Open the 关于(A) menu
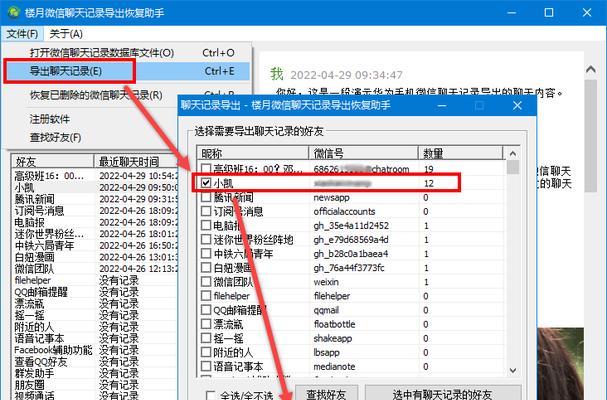The image size is (607, 400). (x=66, y=34)
